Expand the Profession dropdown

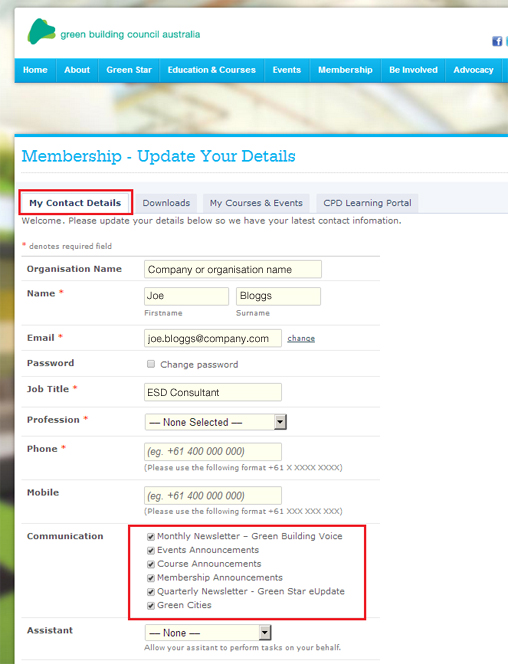(x=216, y=422)
